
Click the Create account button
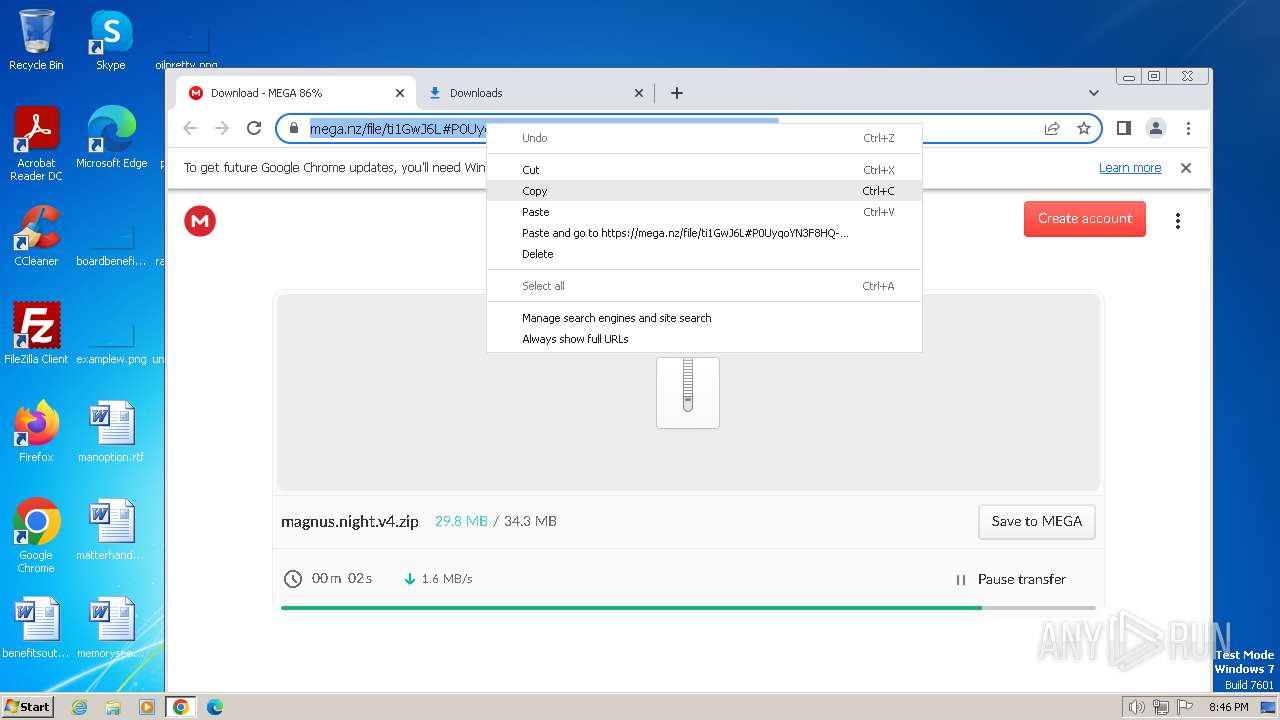coord(1085,219)
